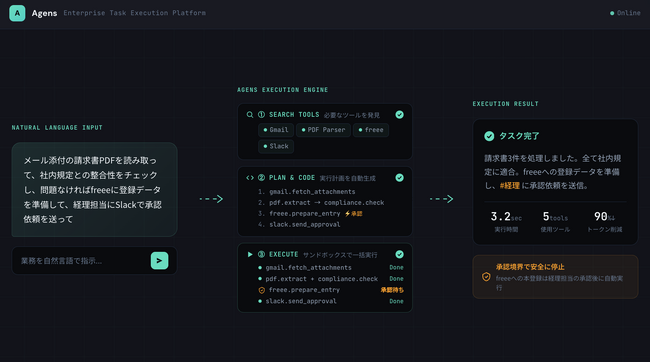Click the Japanese request message card
The image size is (650, 363).
[x=95, y=190]
